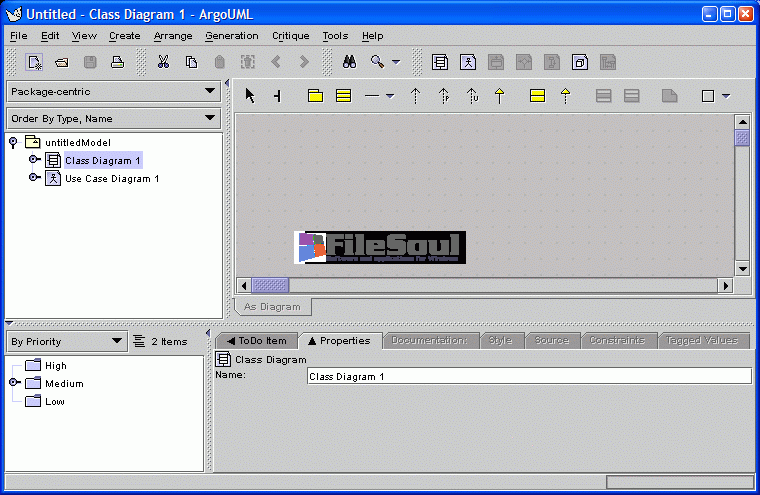Click the diagram Name input field

click(x=528, y=376)
